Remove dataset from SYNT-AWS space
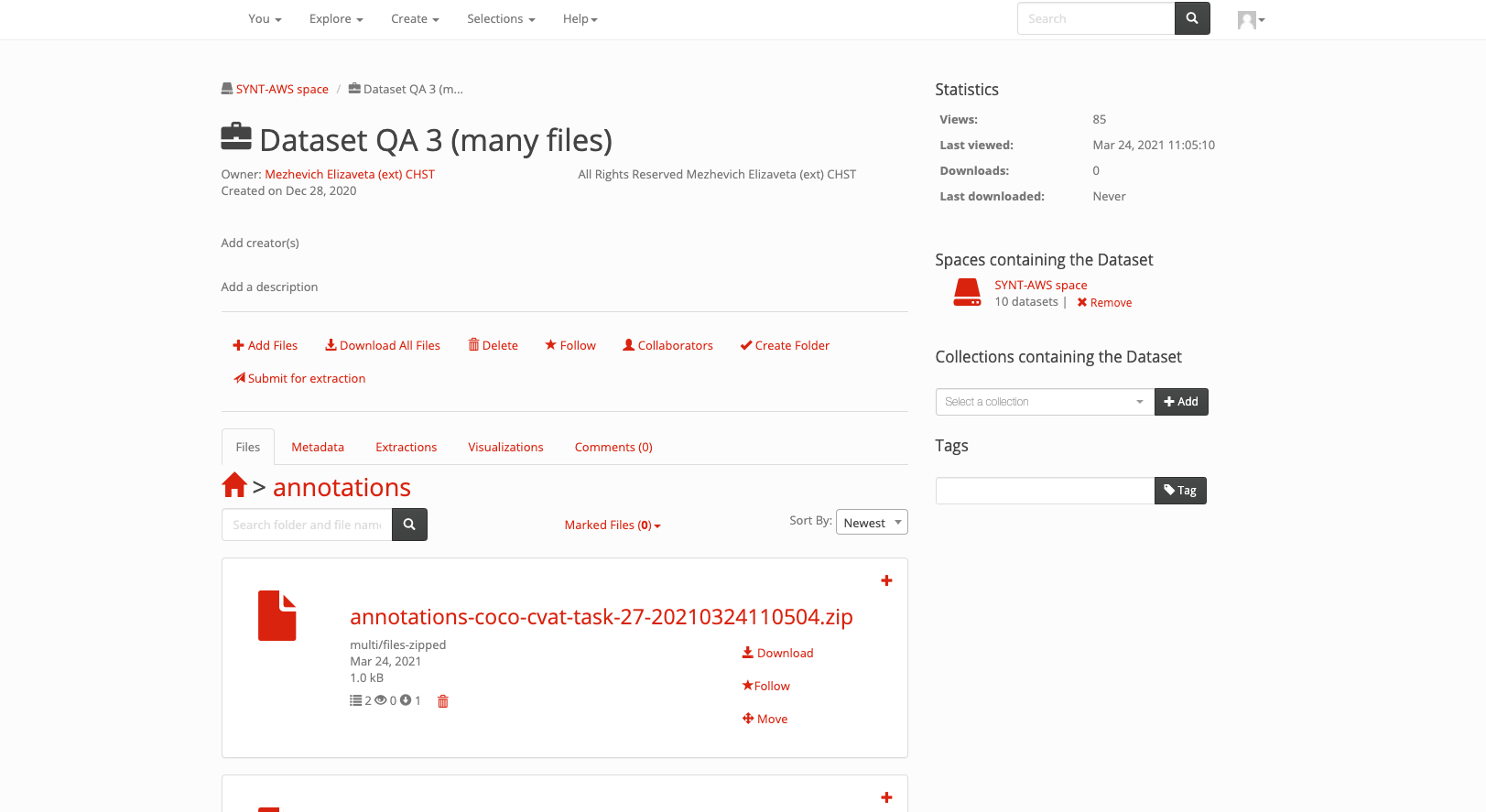1486x812 pixels. click(1104, 303)
